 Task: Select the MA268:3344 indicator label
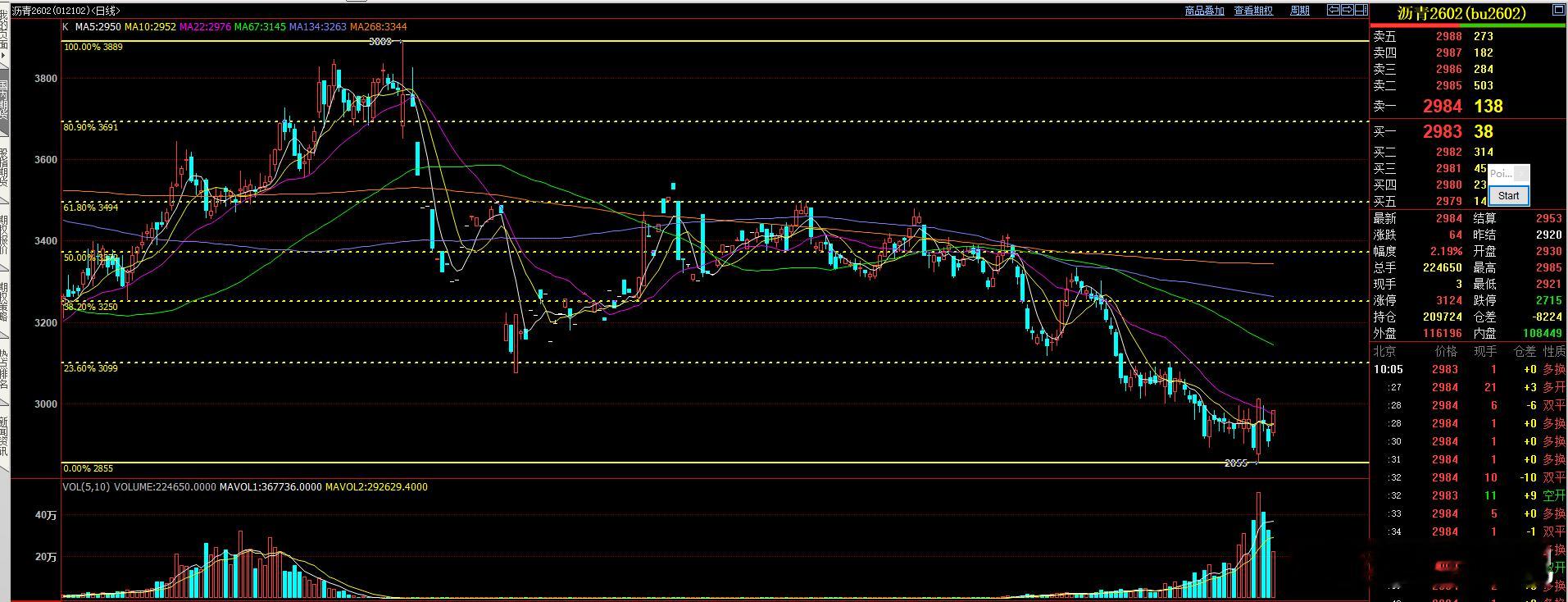coord(379,27)
